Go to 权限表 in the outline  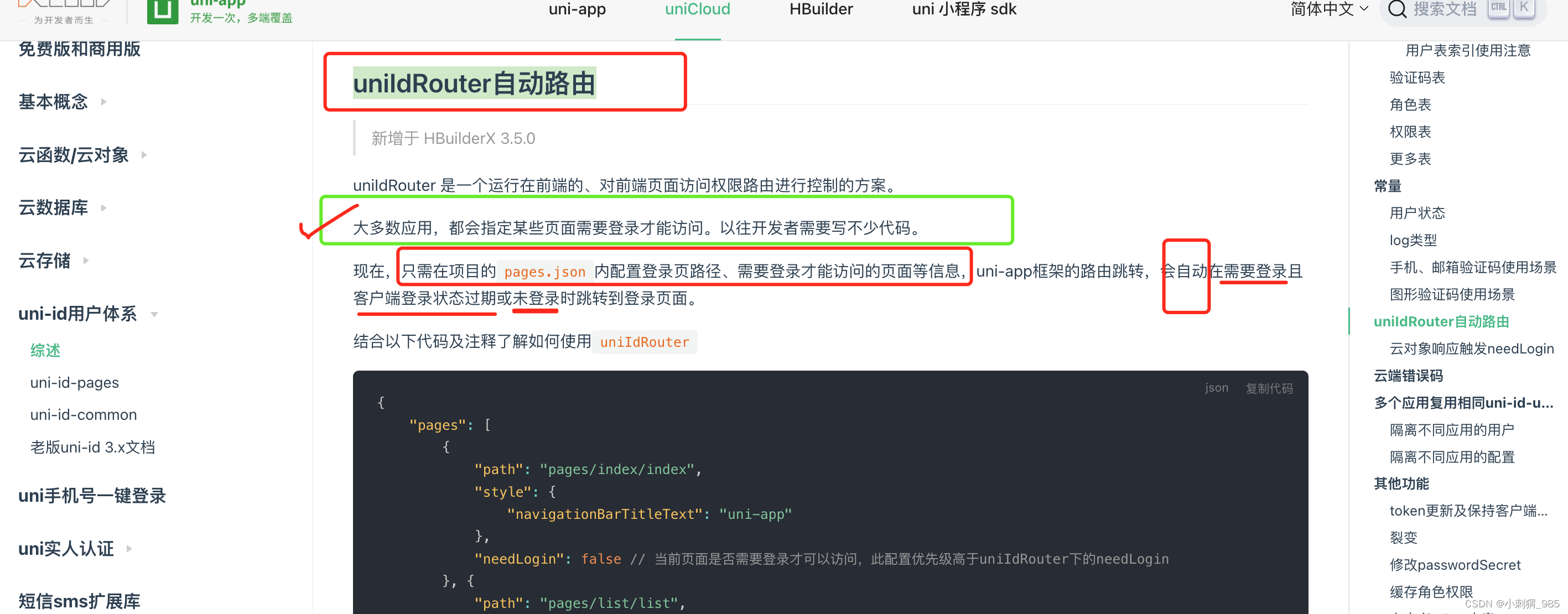click(x=1410, y=132)
